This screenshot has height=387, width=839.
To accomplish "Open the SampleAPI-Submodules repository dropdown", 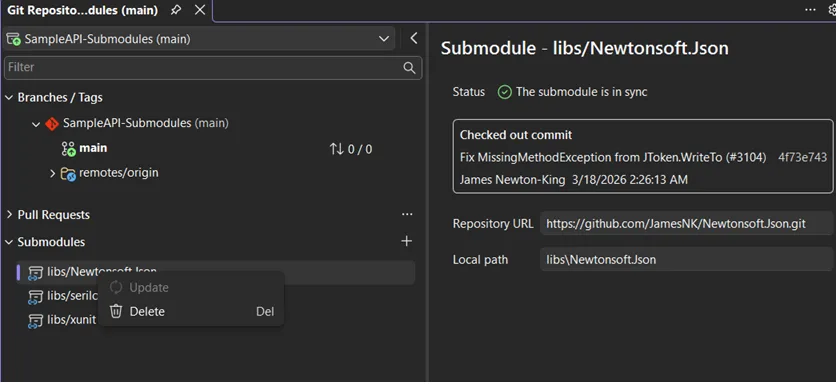I will (199, 39).
